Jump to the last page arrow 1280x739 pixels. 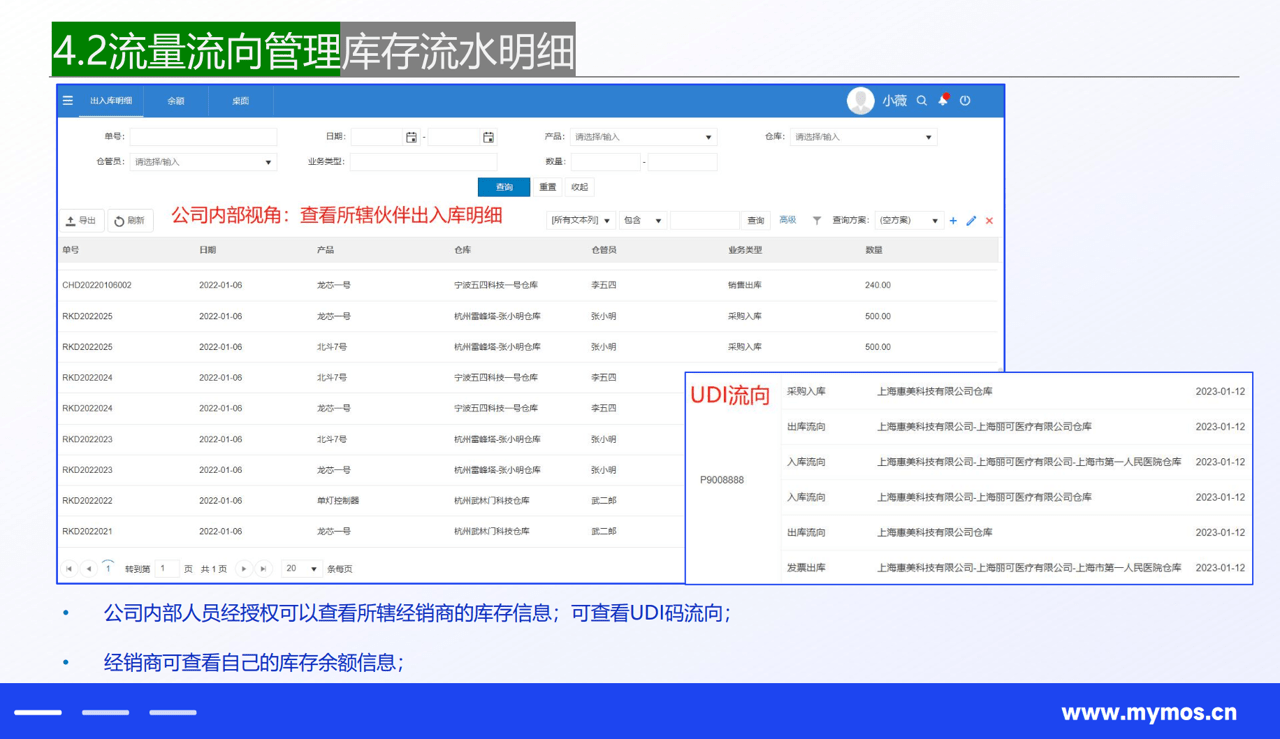pos(264,569)
